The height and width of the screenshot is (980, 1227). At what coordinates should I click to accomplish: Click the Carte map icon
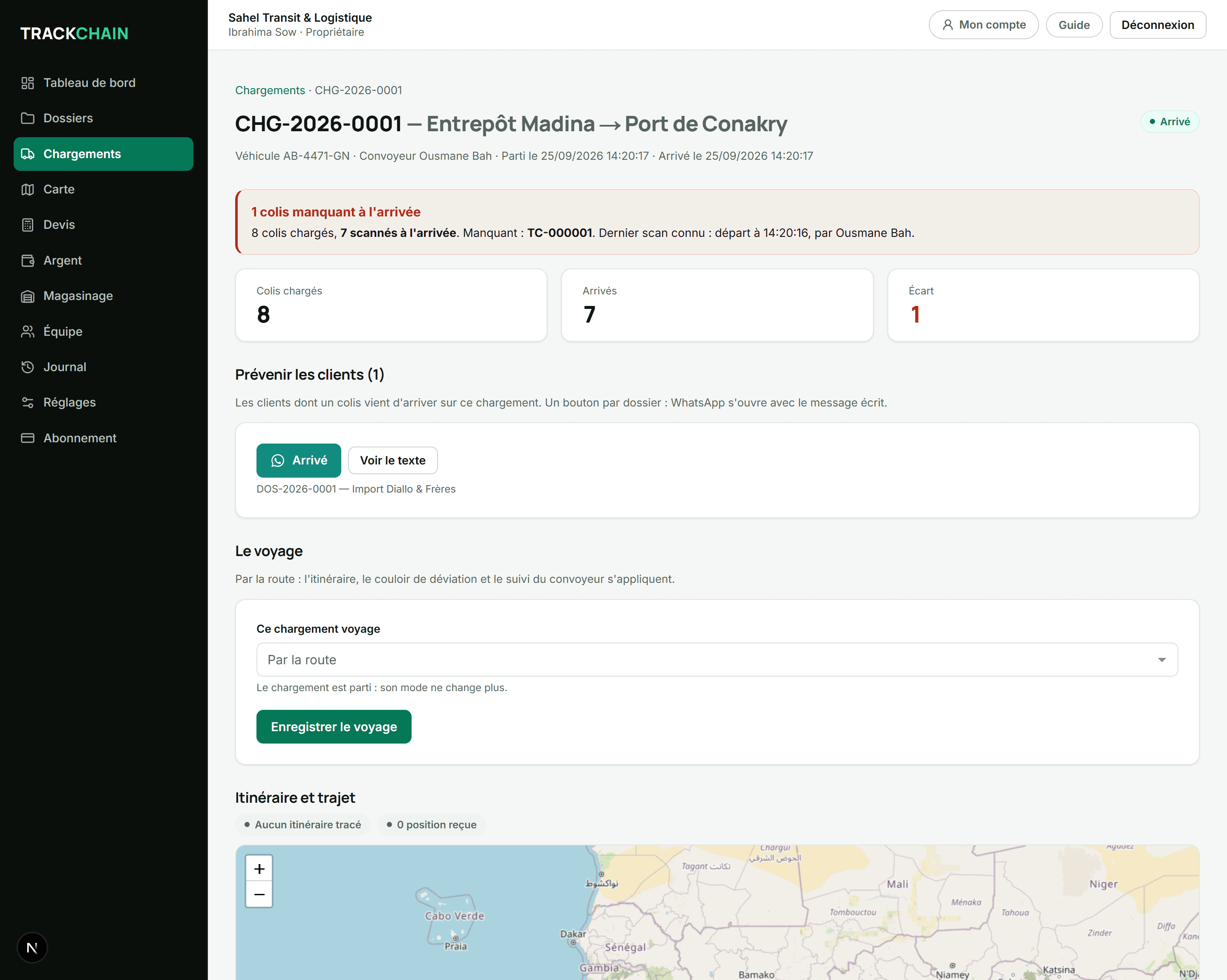(27, 190)
